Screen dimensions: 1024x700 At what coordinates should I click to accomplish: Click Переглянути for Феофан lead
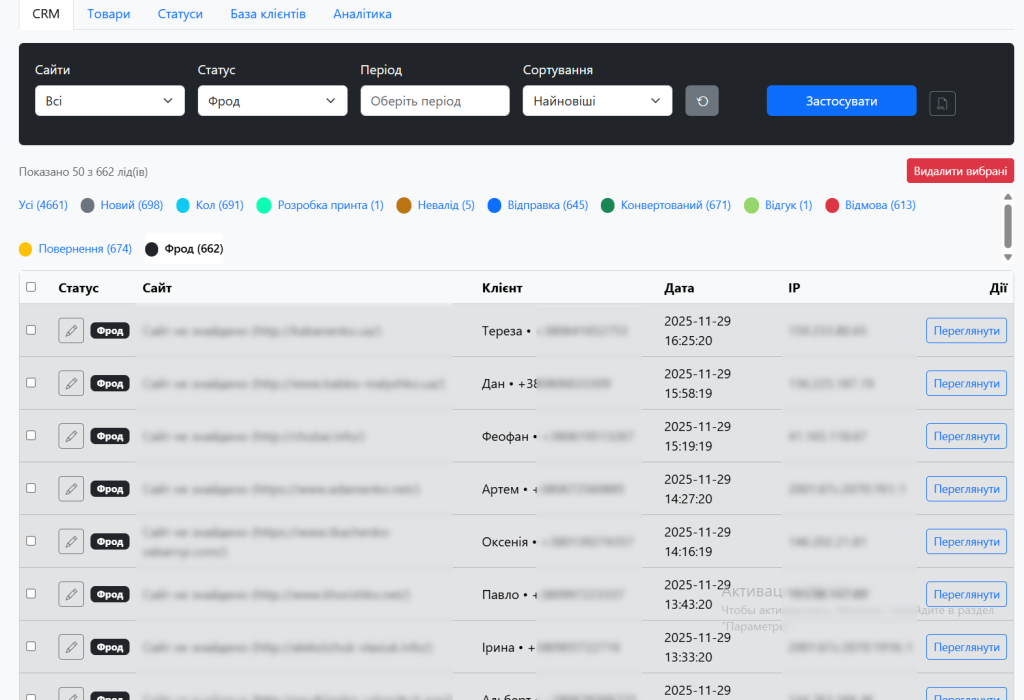coord(967,436)
